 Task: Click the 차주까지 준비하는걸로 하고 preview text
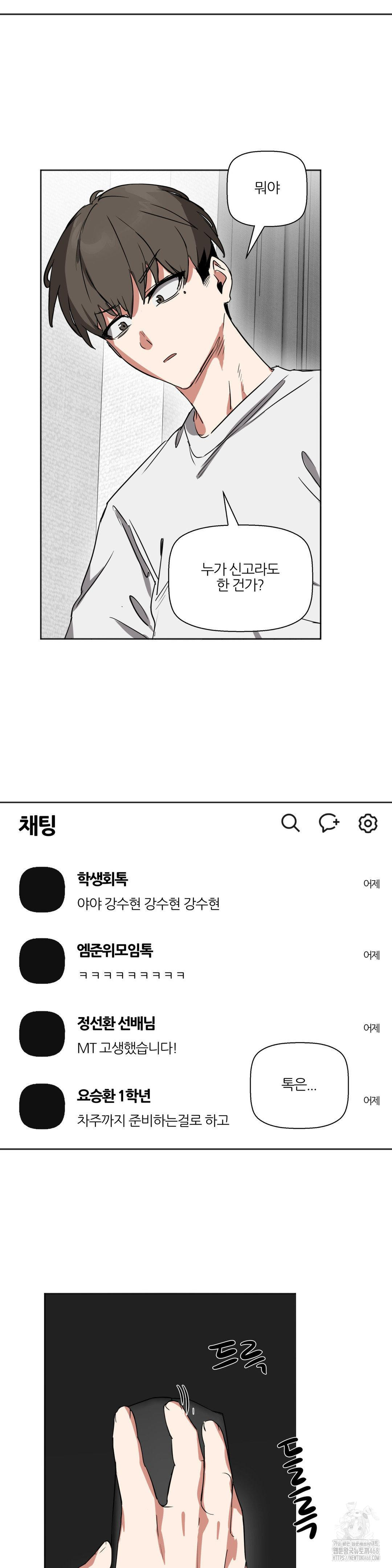click(153, 1119)
